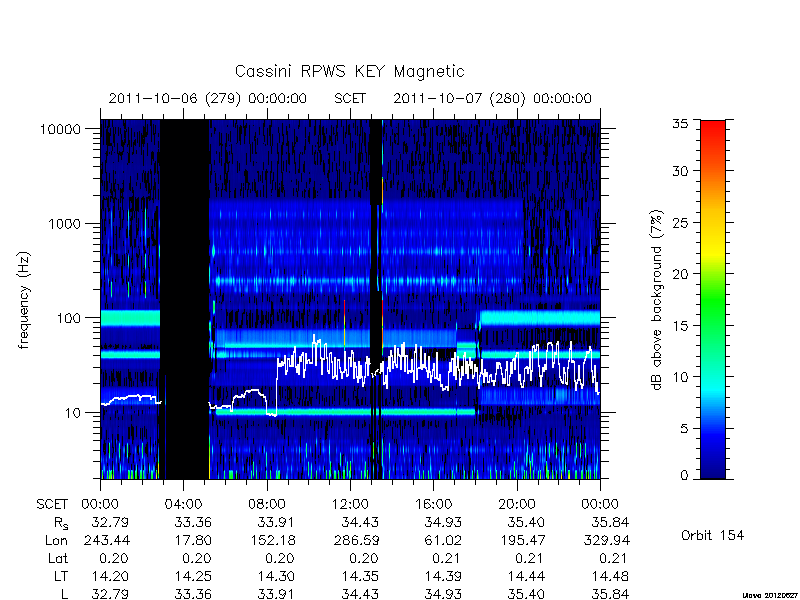Screen dimensions: 800x600
Task: Click colorbar tick label '35'
Action: (x=680, y=124)
